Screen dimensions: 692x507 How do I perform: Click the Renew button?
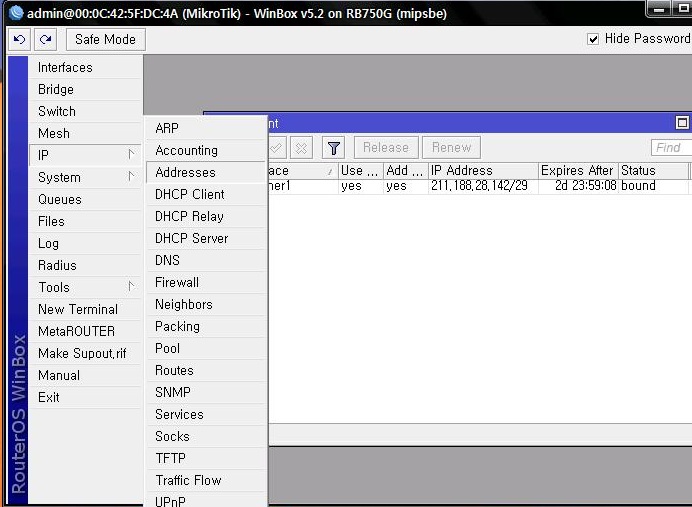tap(451, 148)
